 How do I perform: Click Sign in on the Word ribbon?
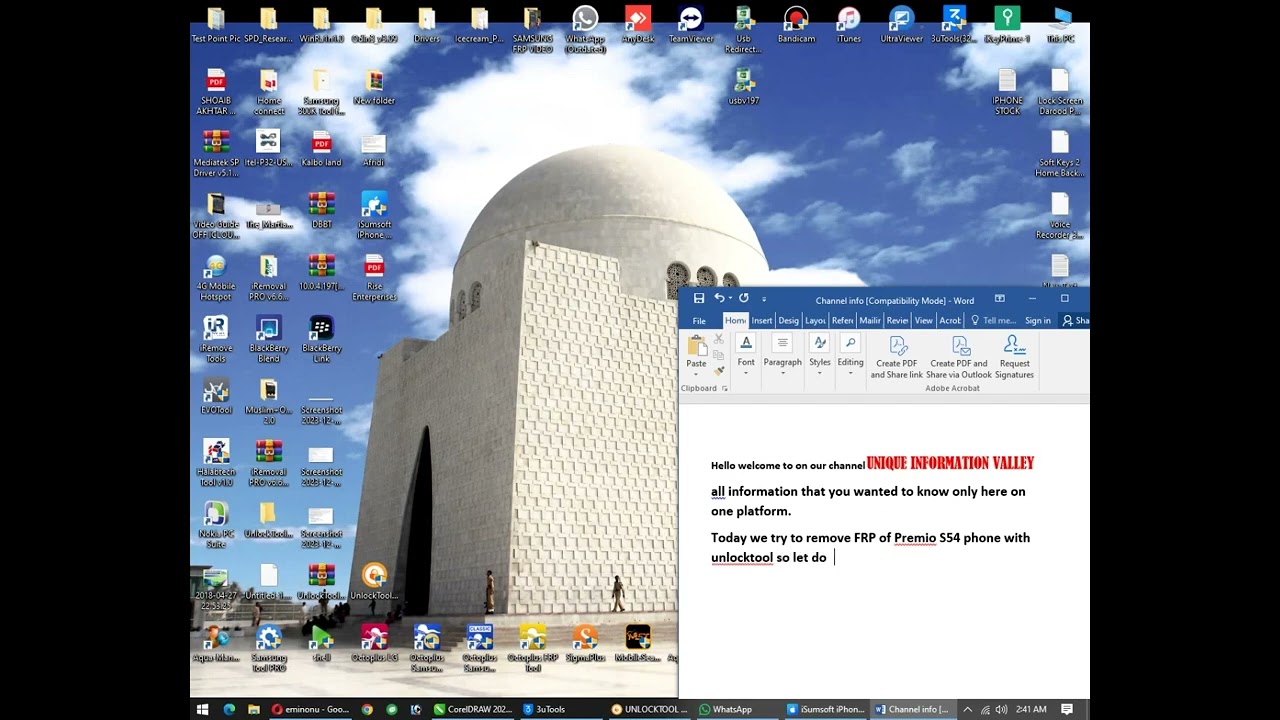click(1038, 321)
